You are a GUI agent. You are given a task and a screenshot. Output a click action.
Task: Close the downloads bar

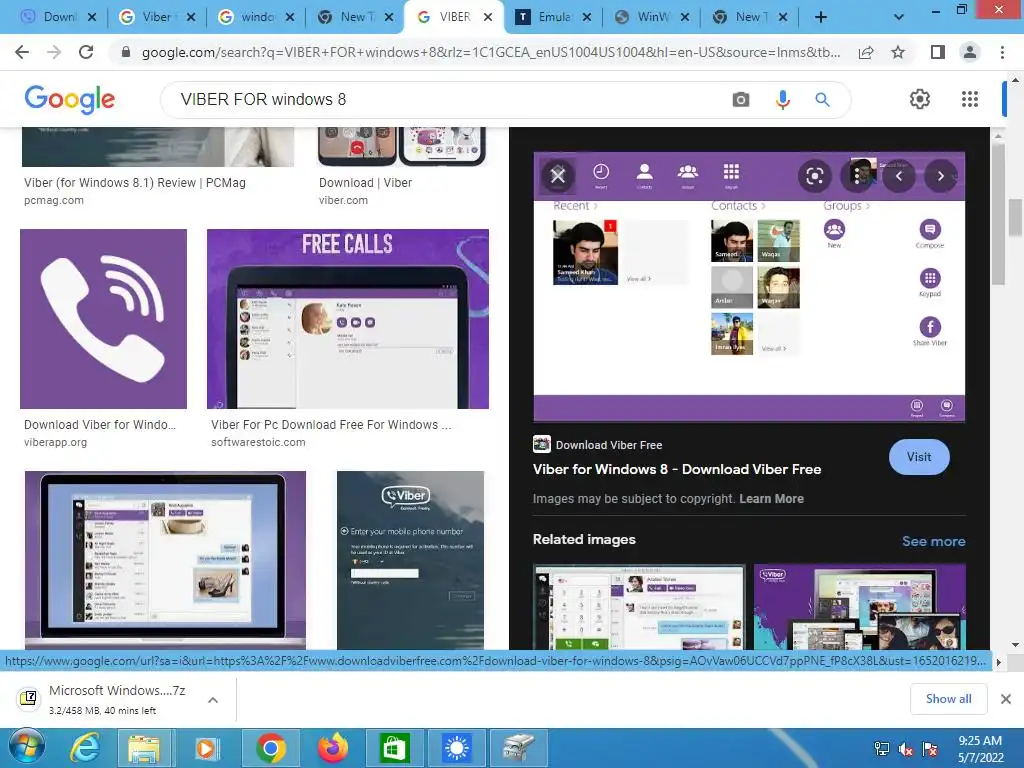tap(1006, 699)
